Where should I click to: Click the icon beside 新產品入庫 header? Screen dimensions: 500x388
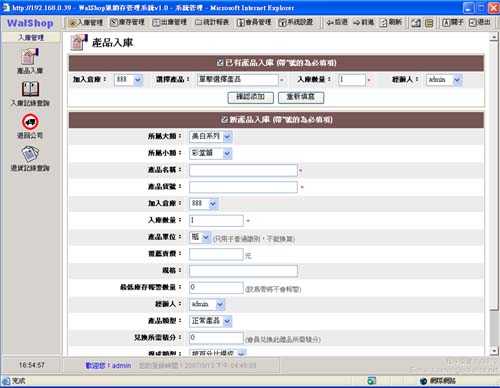pos(224,120)
